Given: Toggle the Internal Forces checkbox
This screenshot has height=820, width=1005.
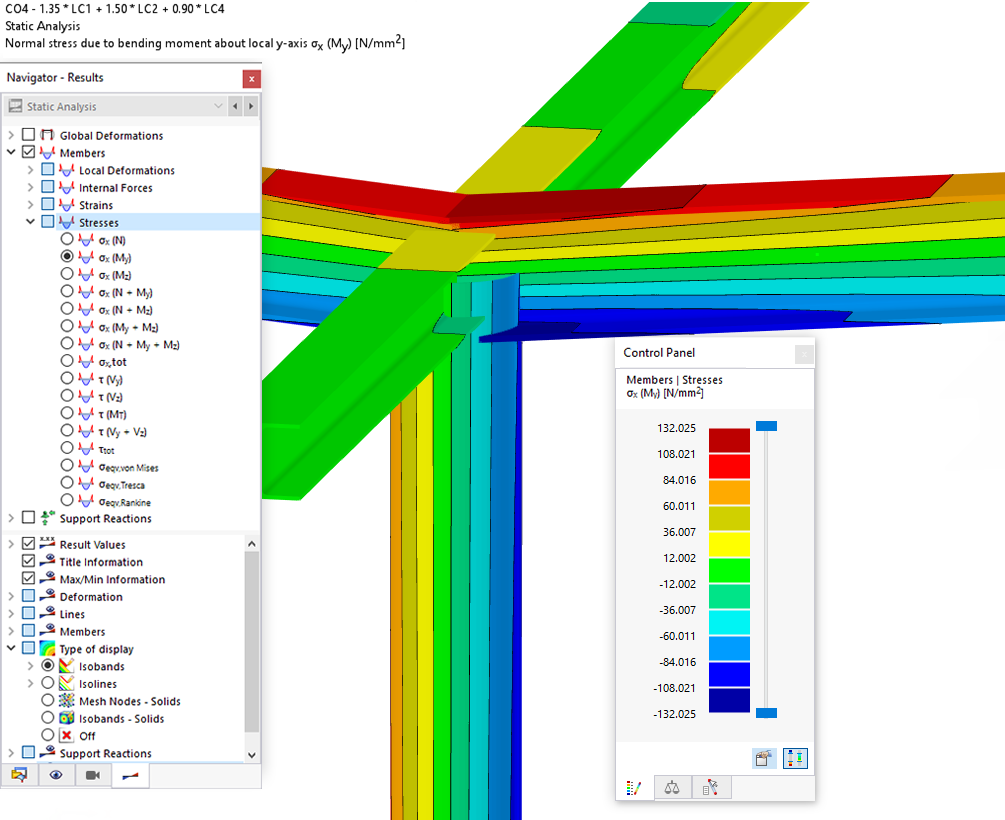Looking at the screenshot, I should click(47, 187).
